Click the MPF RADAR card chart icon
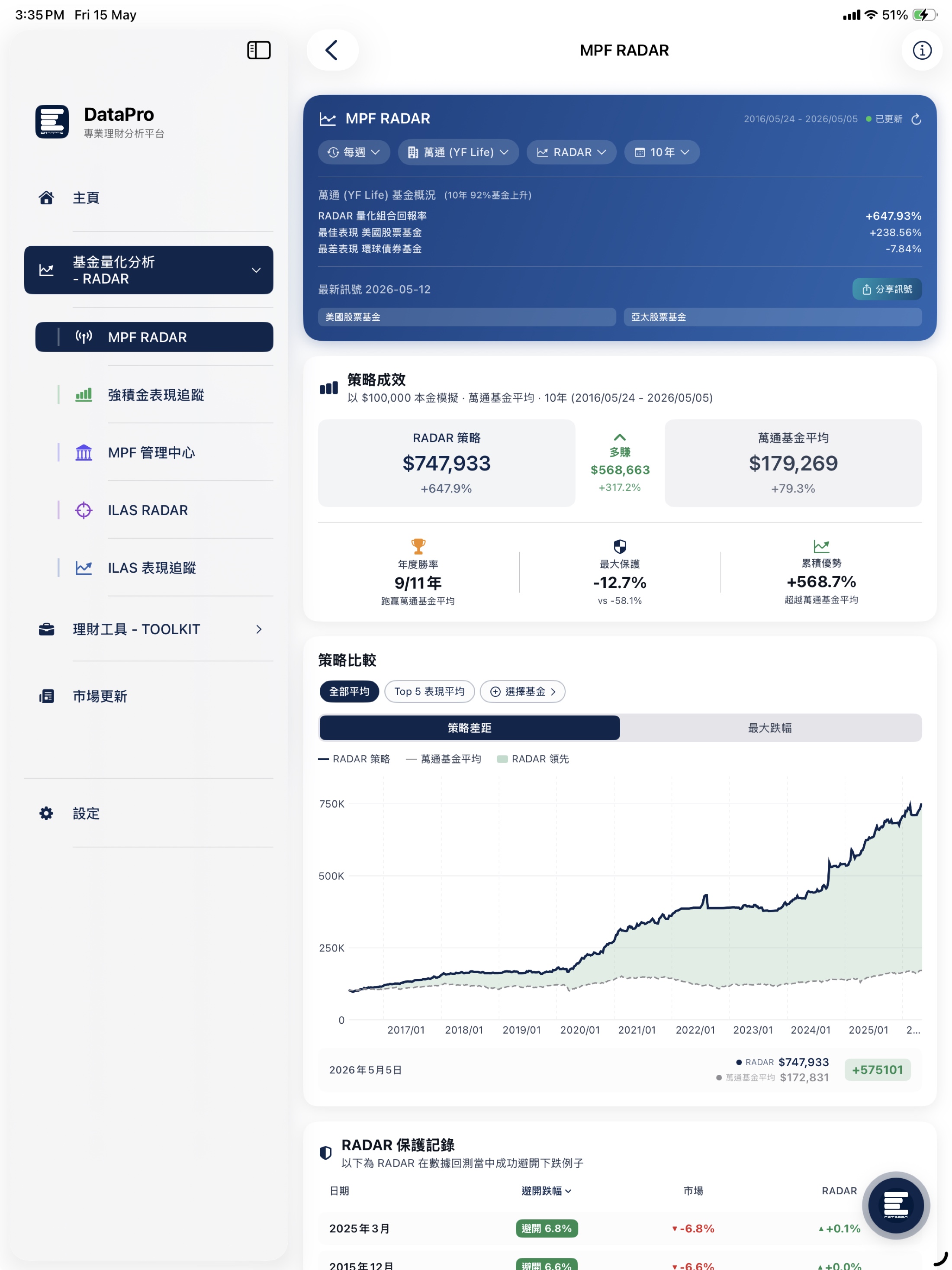 pos(328,119)
